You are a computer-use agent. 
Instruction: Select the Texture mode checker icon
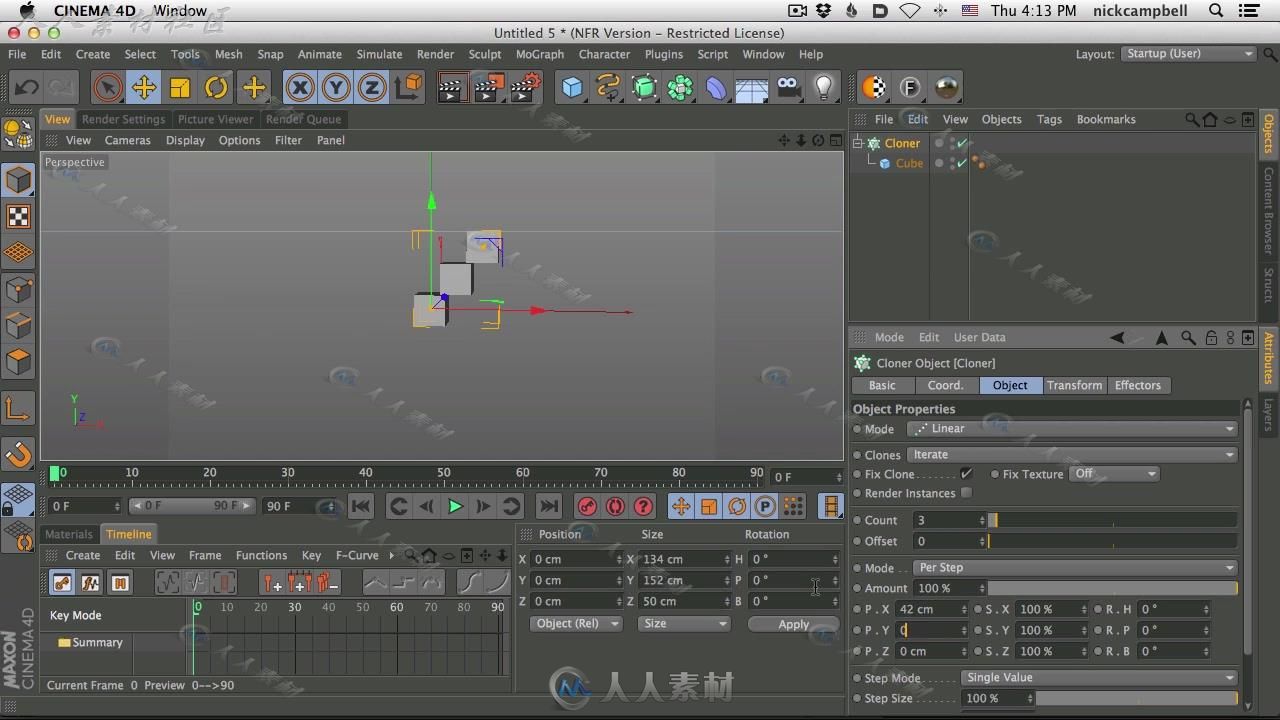(18, 217)
